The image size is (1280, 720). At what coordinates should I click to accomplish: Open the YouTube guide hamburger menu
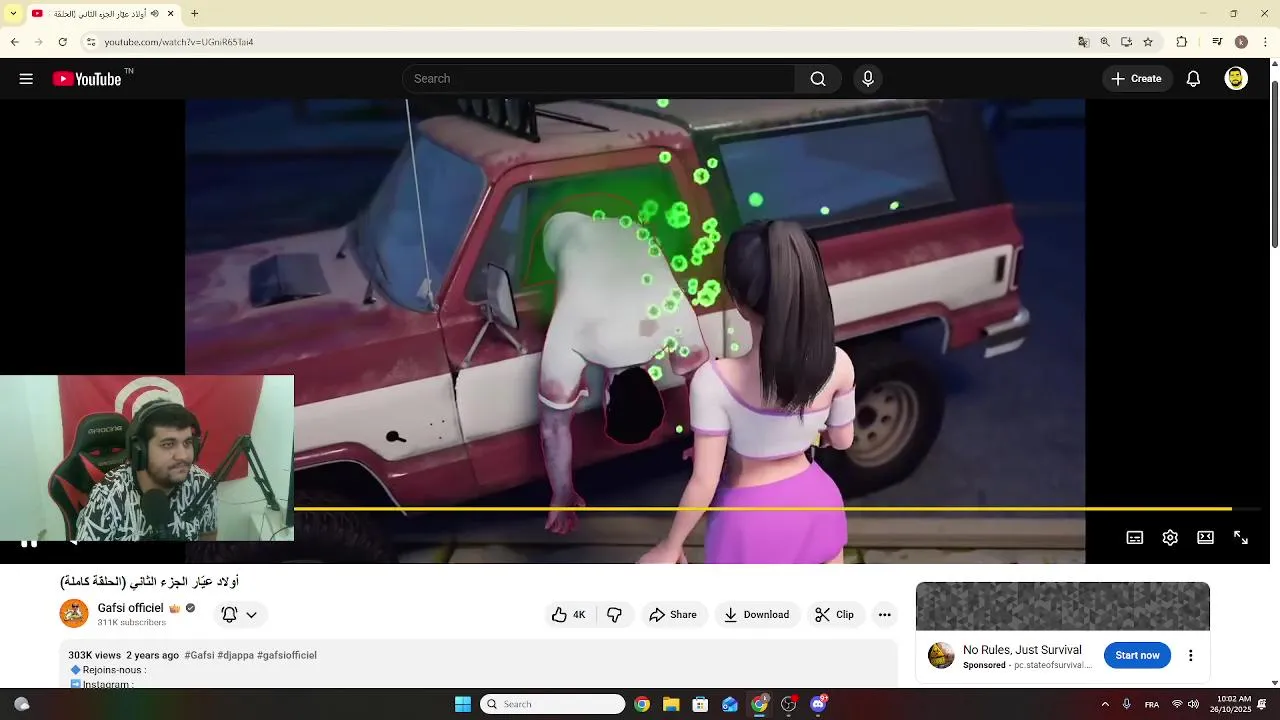26,79
